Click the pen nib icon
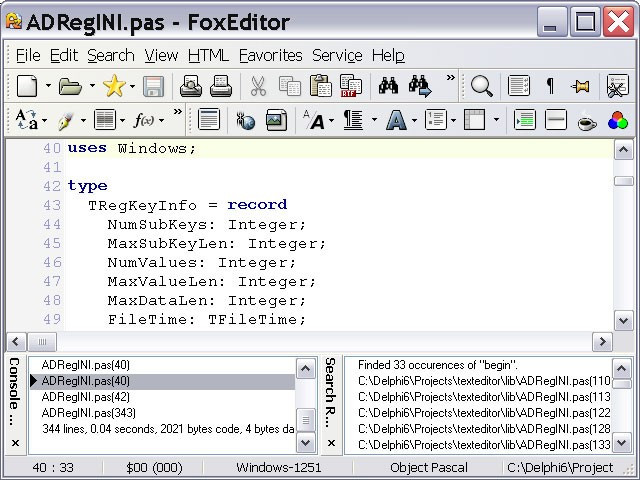 66,121
